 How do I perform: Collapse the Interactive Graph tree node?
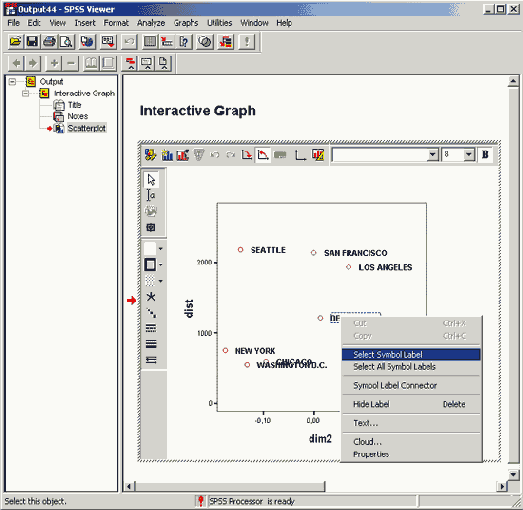pos(25,93)
